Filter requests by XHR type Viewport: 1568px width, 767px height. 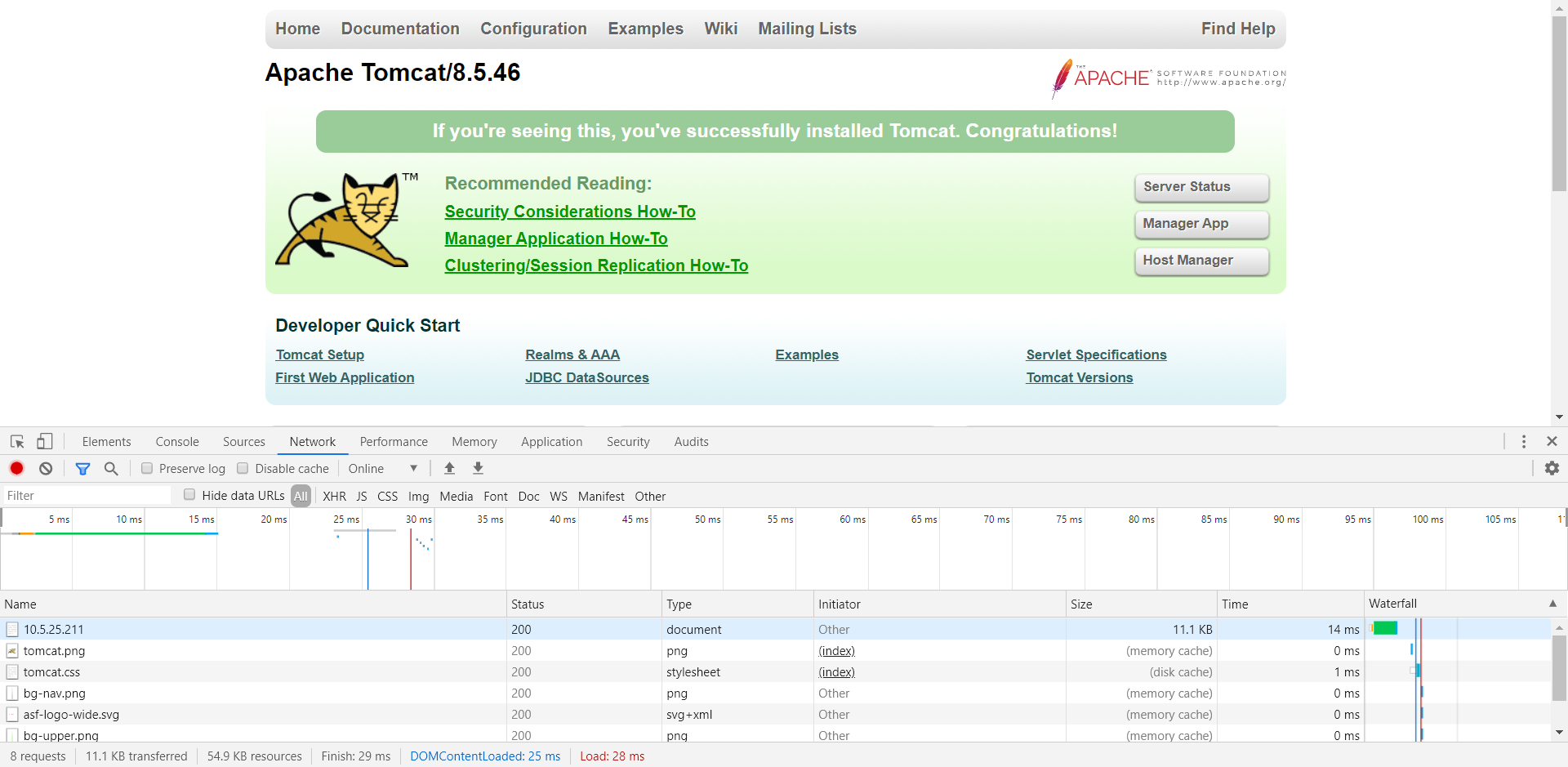pos(334,496)
